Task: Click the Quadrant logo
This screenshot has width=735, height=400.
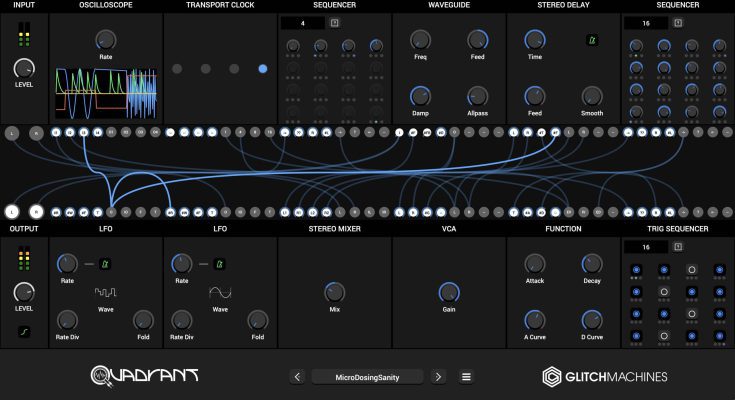Action: click(145, 376)
